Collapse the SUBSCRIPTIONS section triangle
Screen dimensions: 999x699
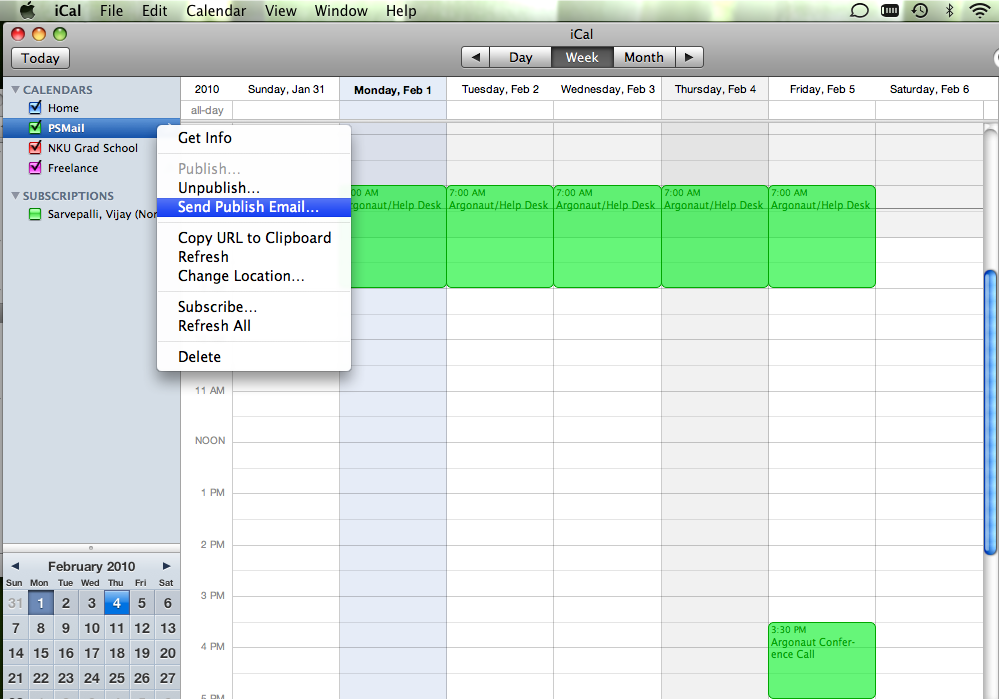pyautogui.click(x=15, y=196)
